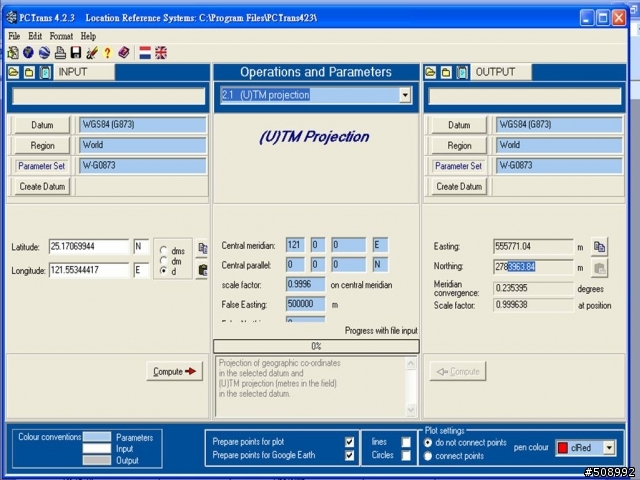
Task: Toggle Prepare points for Google Earth checkbox
Action: point(349,455)
